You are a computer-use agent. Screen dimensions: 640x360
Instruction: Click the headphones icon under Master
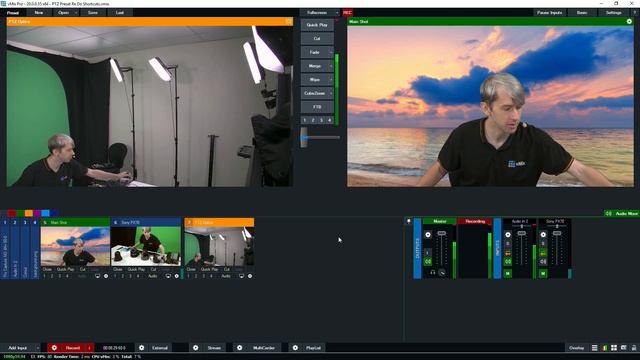click(433, 273)
